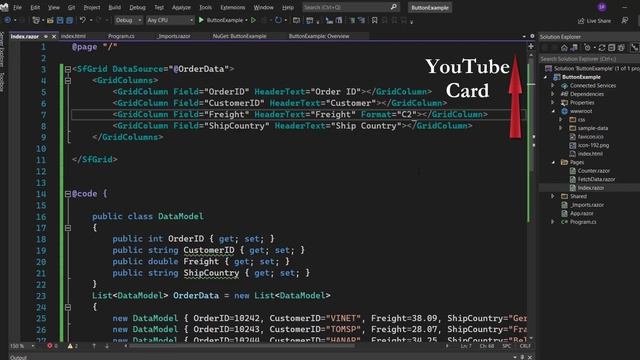Click the search magnifier icon in the title bar
Screen dimensions: 640x360
click(x=393, y=7)
